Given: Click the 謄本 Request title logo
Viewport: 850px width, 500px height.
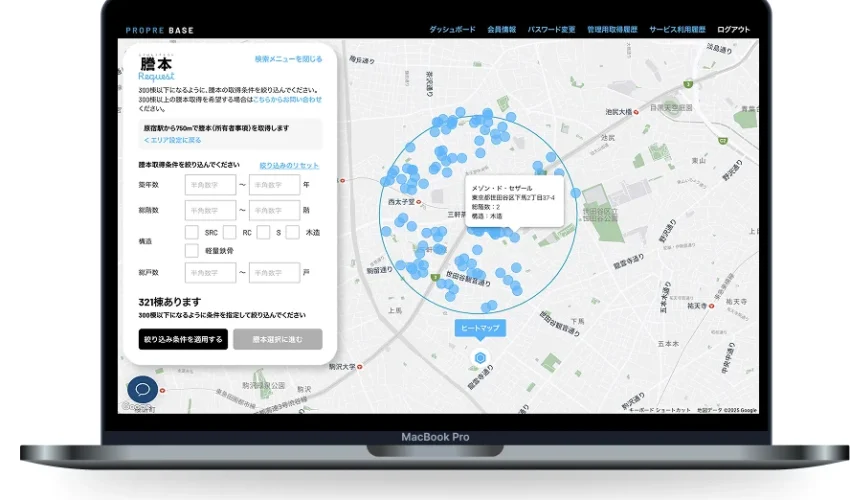Looking at the screenshot, I should tap(157, 68).
